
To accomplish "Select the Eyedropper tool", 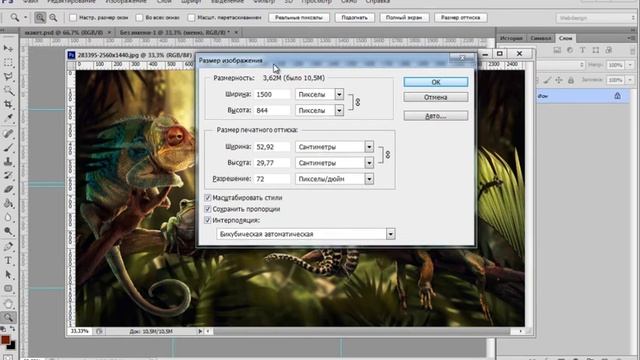I will pos(8,118).
